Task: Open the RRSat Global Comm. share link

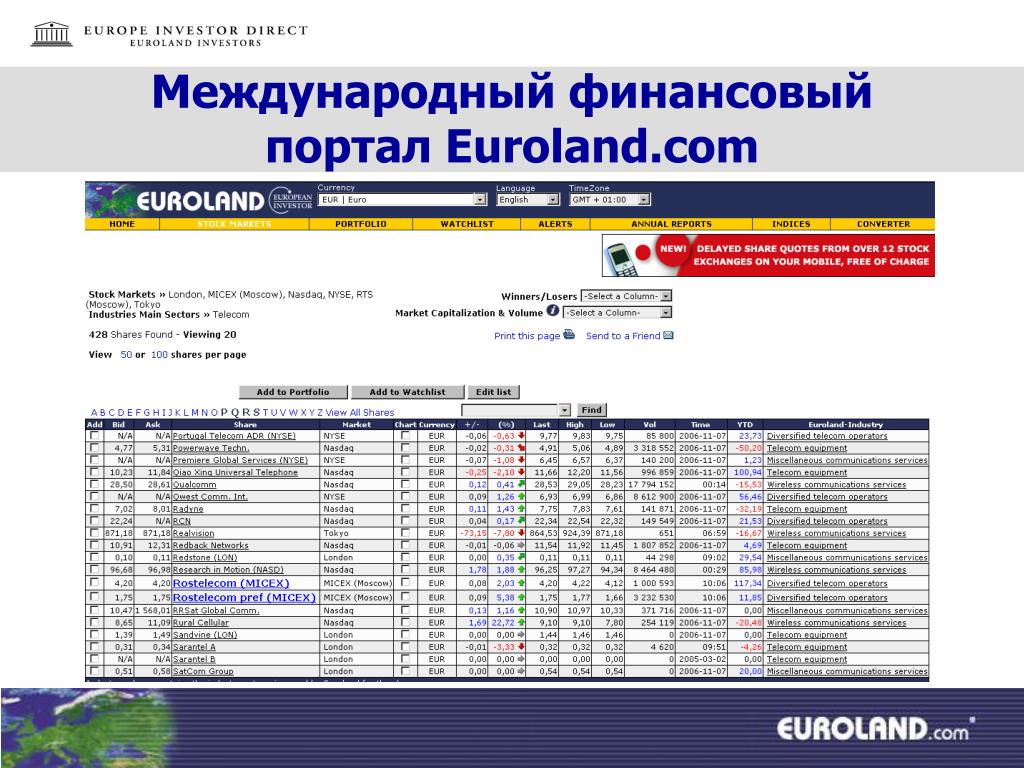Action: click(216, 611)
